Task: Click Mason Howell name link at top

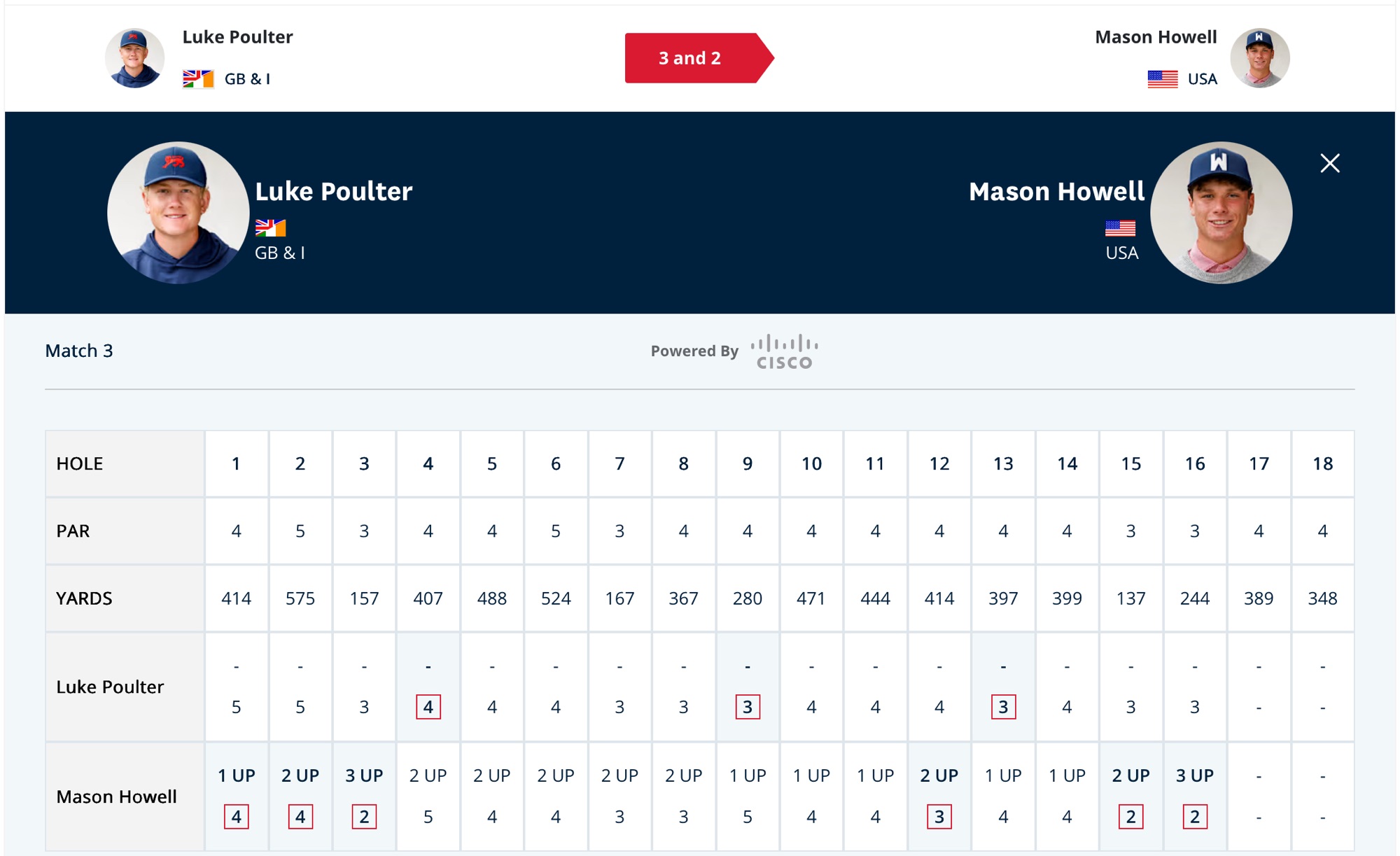Action: (1156, 37)
